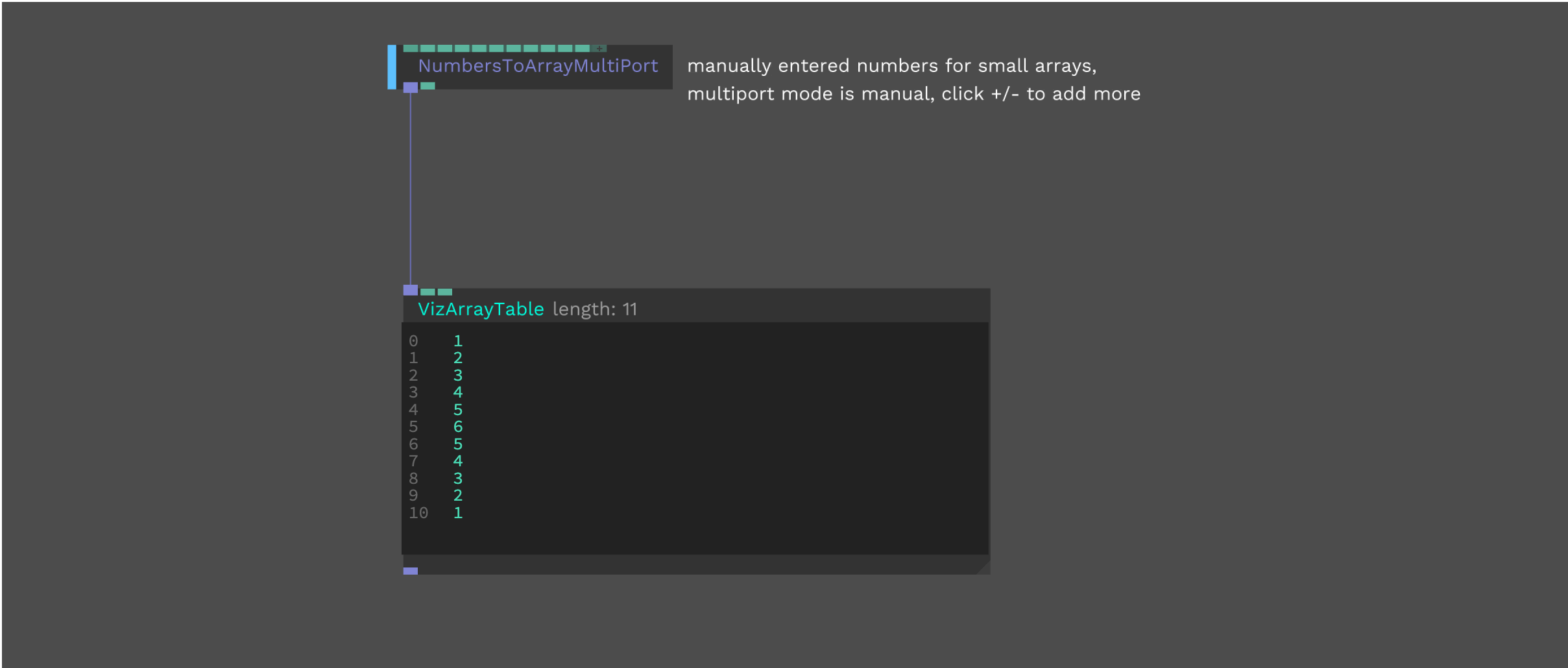Grab the VizArrayTable resize corner handle
Screen dimensions: 1568x668
[x=983, y=568]
